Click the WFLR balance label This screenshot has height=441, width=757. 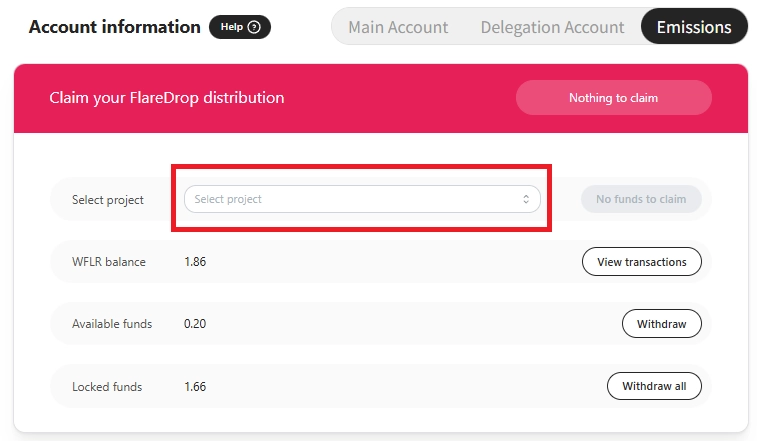point(109,262)
